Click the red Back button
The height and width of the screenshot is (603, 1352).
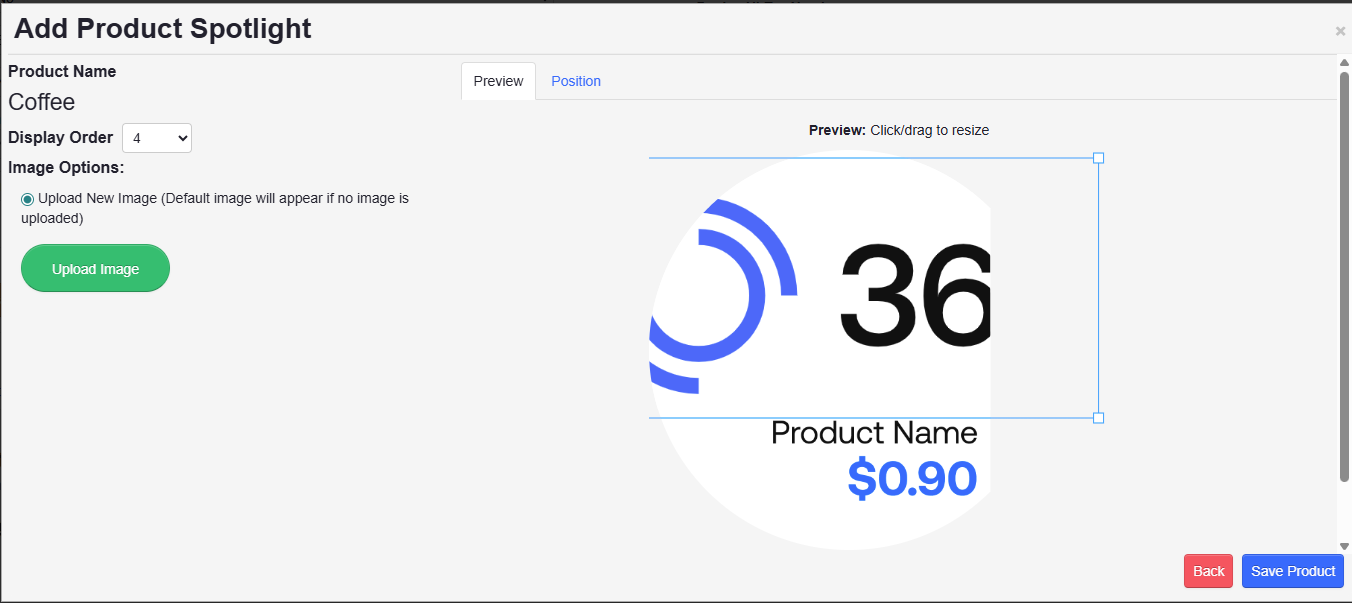click(x=1208, y=570)
